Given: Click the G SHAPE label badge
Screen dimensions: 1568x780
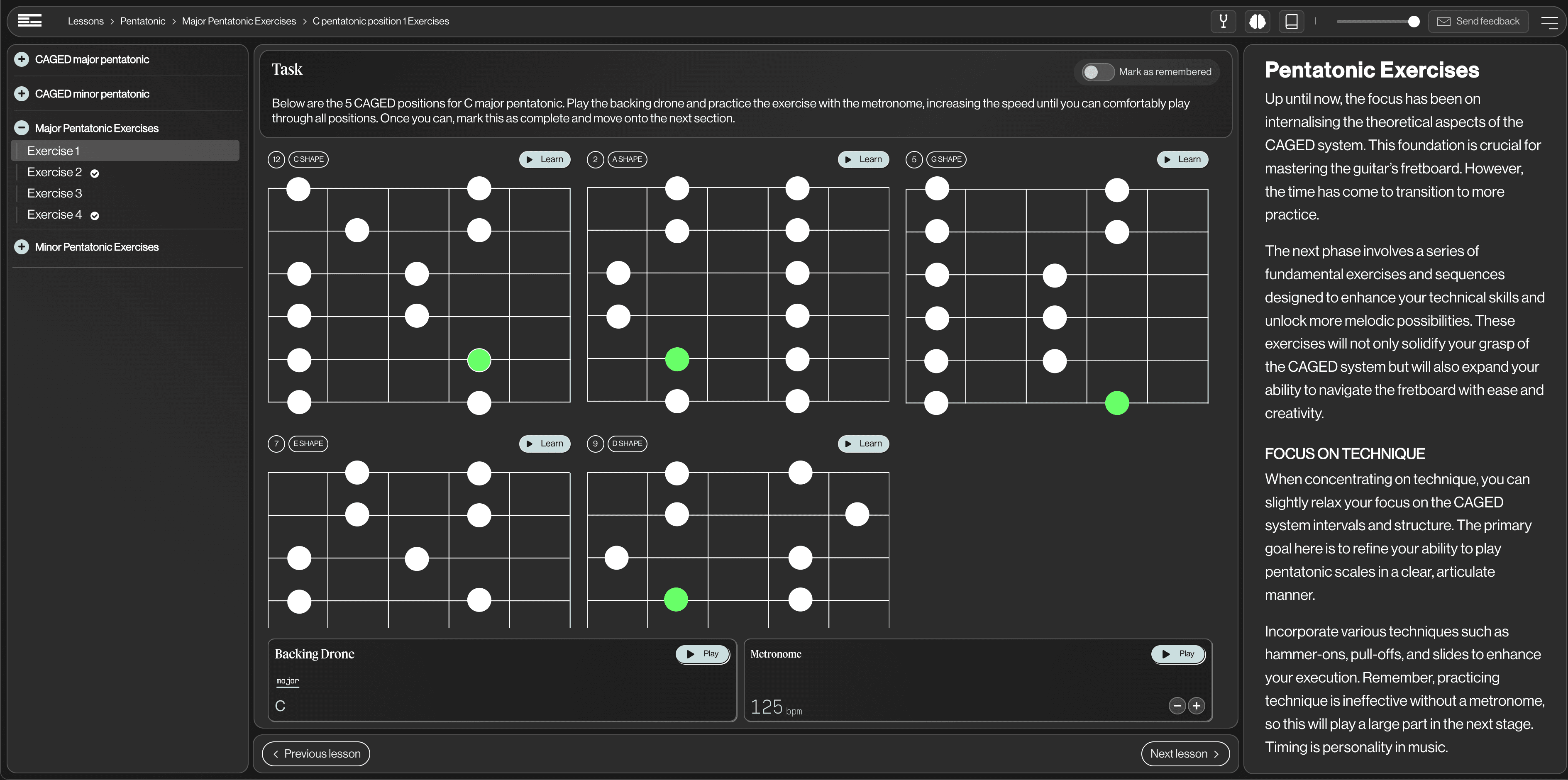Looking at the screenshot, I should click(x=947, y=159).
